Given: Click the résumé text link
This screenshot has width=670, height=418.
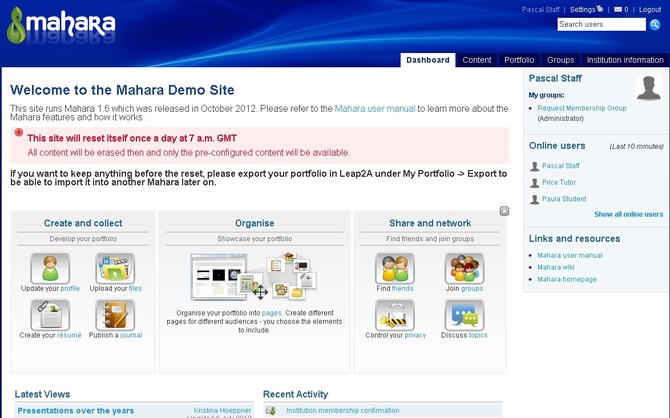Looking at the screenshot, I should [69, 335].
